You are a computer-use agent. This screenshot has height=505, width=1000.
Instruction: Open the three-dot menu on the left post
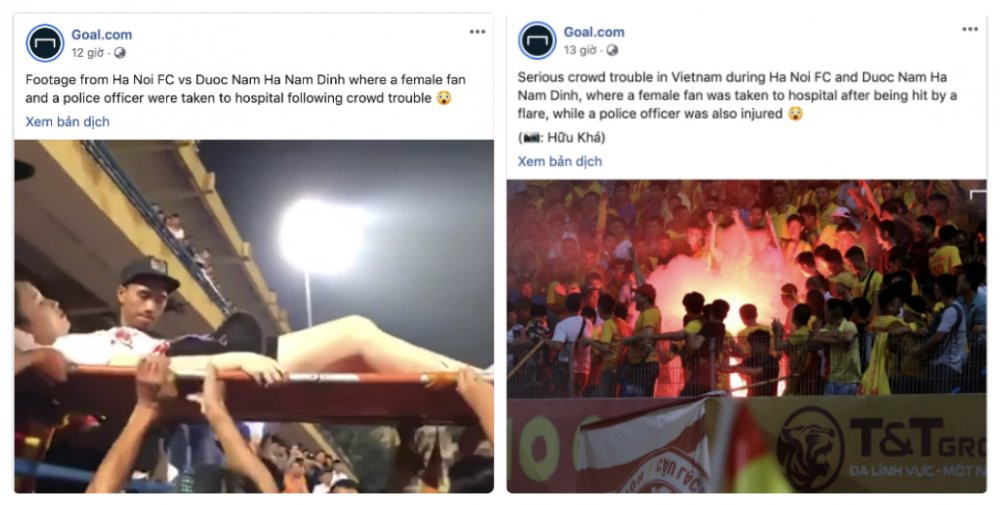coord(477,32)
